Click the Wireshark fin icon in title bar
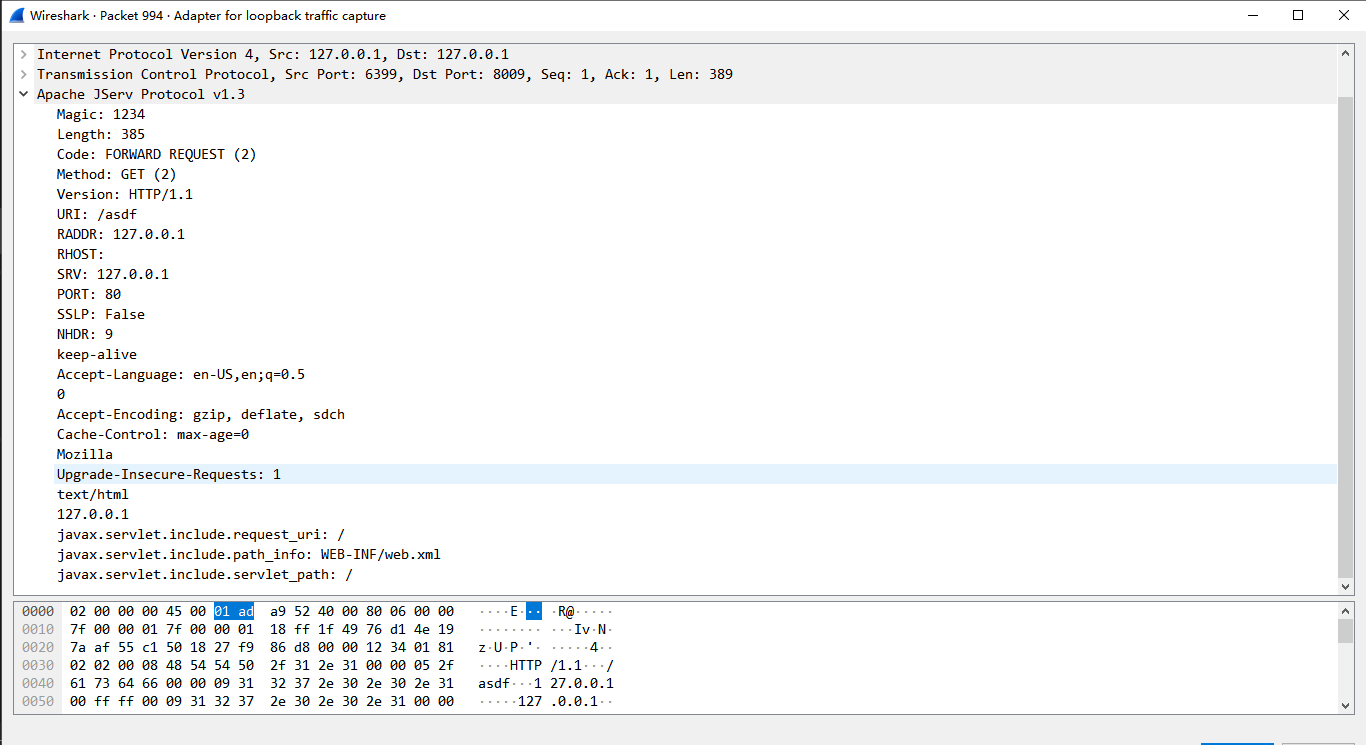 point(17,15)
